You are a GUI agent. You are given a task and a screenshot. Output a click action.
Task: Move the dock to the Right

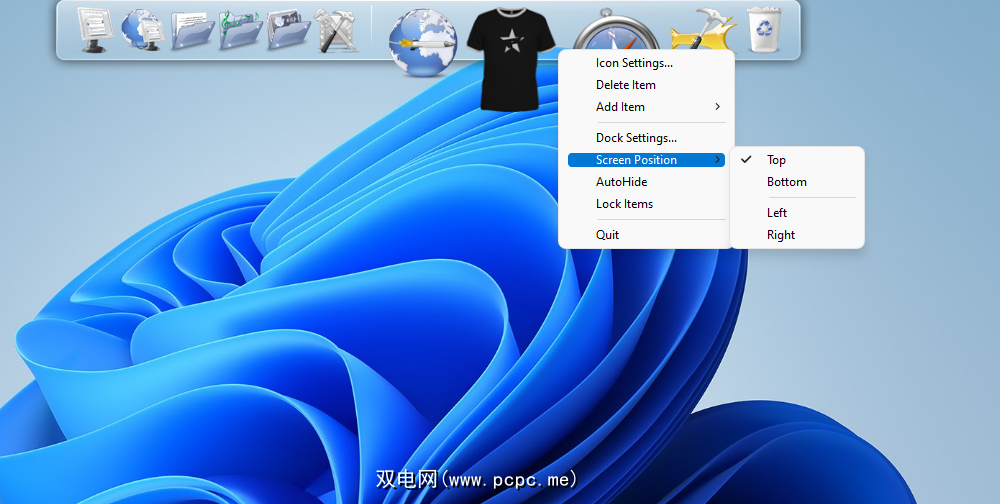pos(781,235)
